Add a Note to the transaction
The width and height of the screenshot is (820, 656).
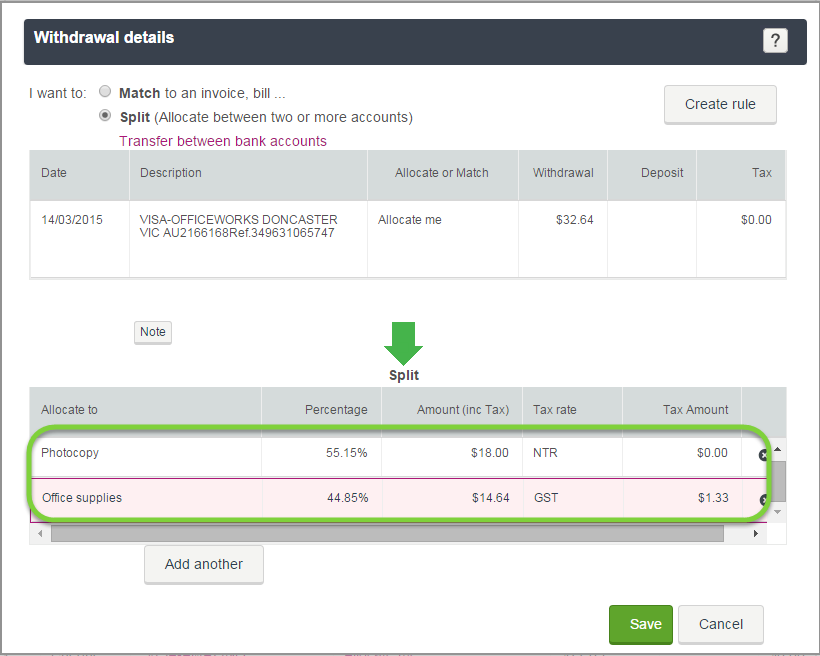(153, 332)
